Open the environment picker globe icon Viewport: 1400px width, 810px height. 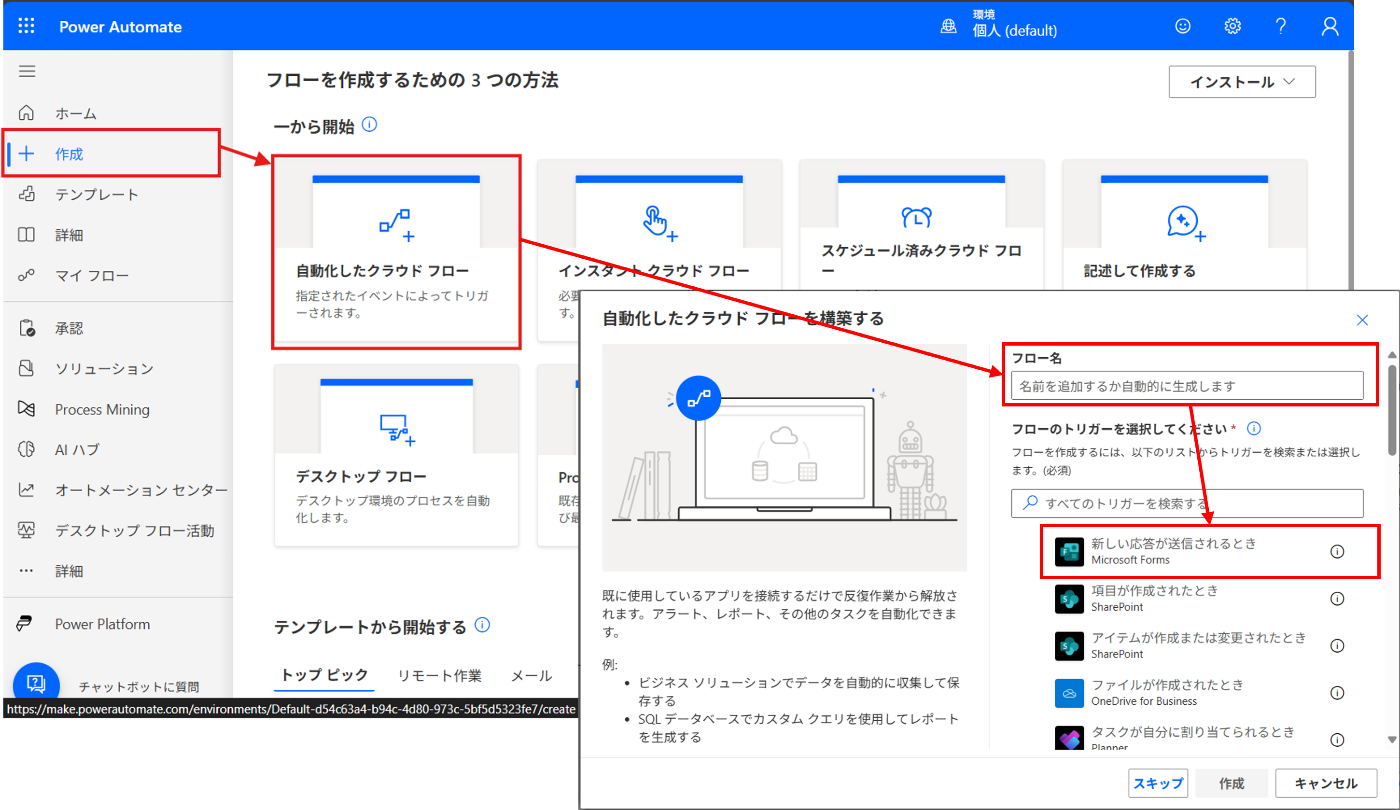[948, 27]
